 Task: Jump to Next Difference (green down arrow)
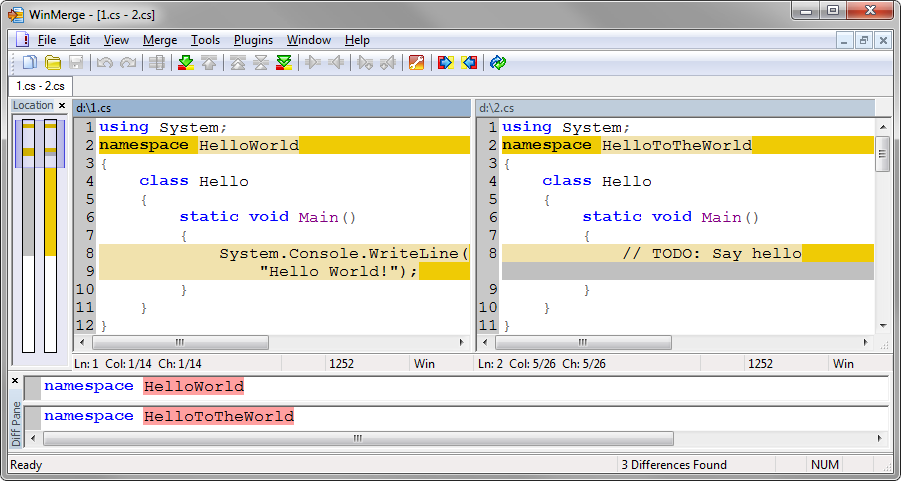click(x=185, y=62)
